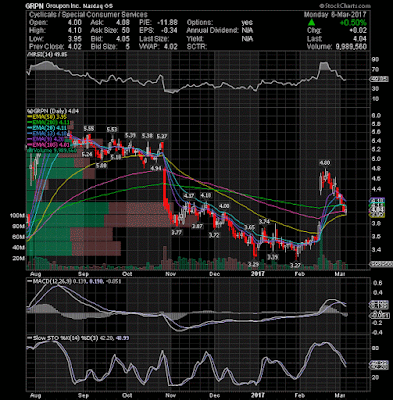Click the 49.85 RSI value tag on the right axis
393x400 pixels.
pos(379,79)
